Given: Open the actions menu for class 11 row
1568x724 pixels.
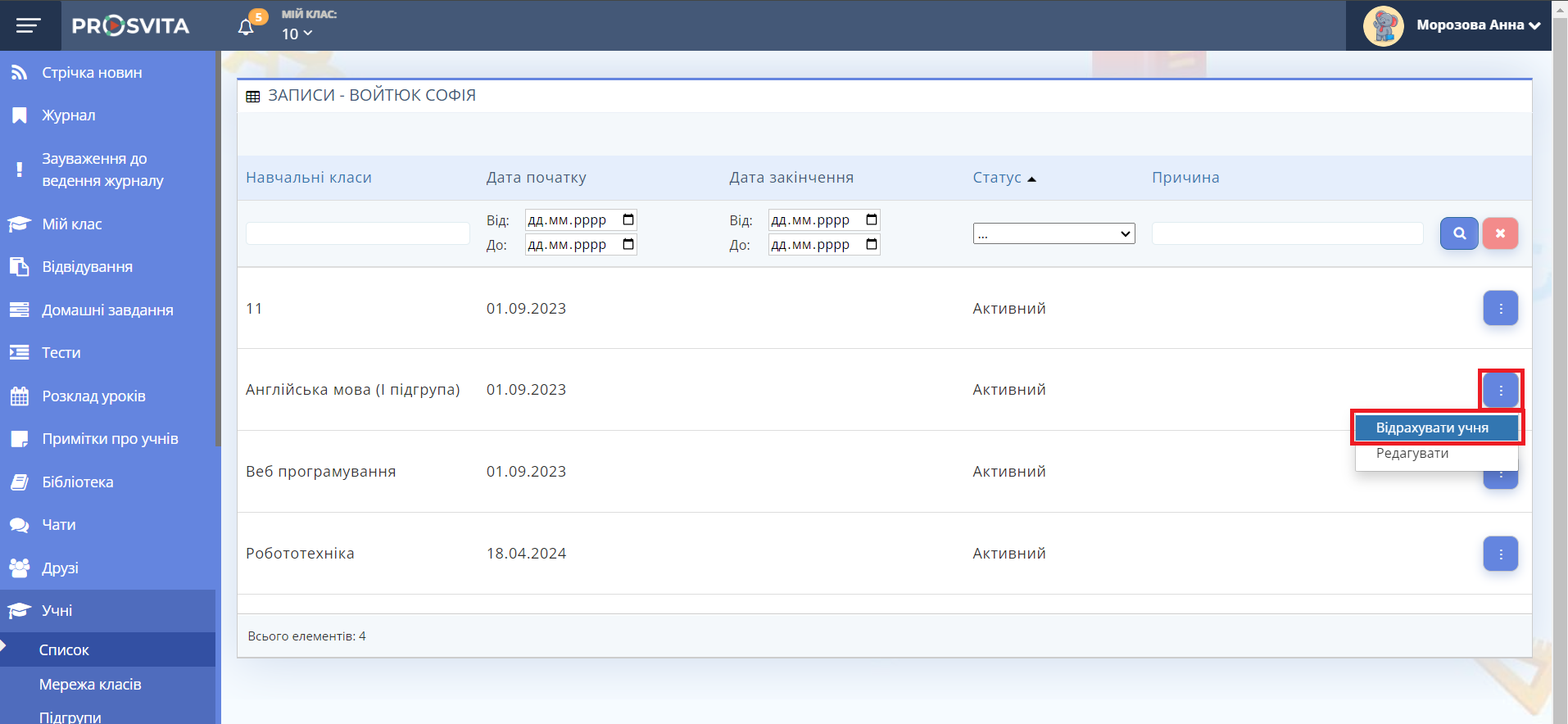Looking at the screenshot, I should 1500,309.
